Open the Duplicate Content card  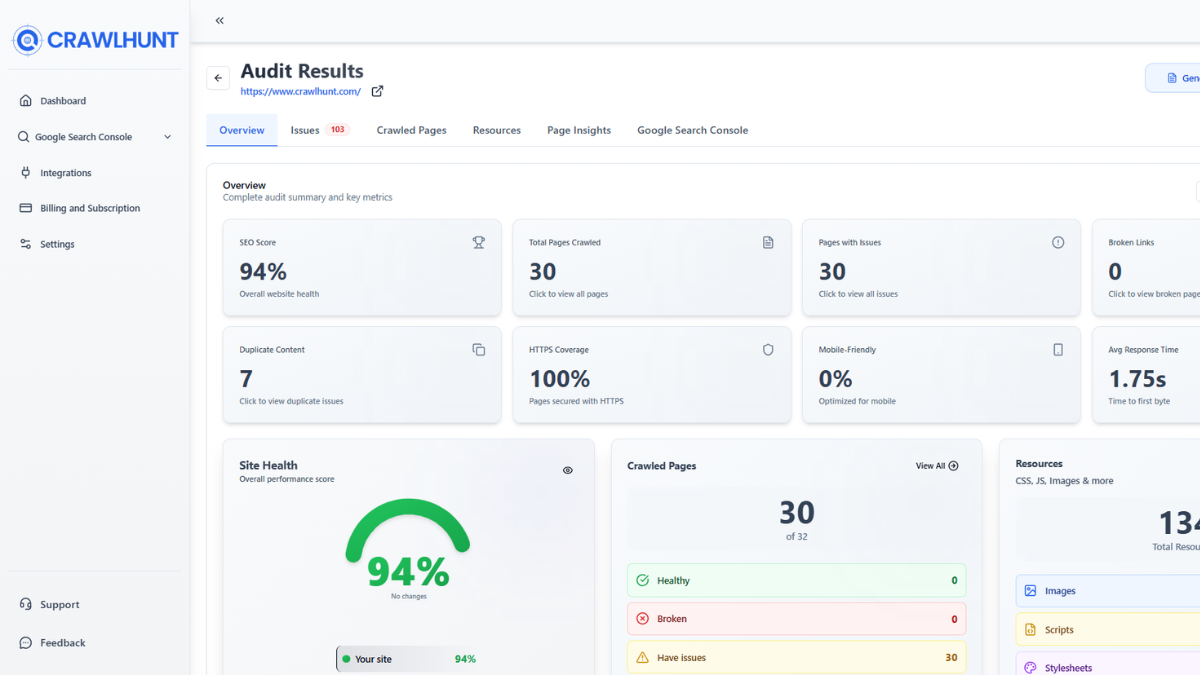[362, 375]
